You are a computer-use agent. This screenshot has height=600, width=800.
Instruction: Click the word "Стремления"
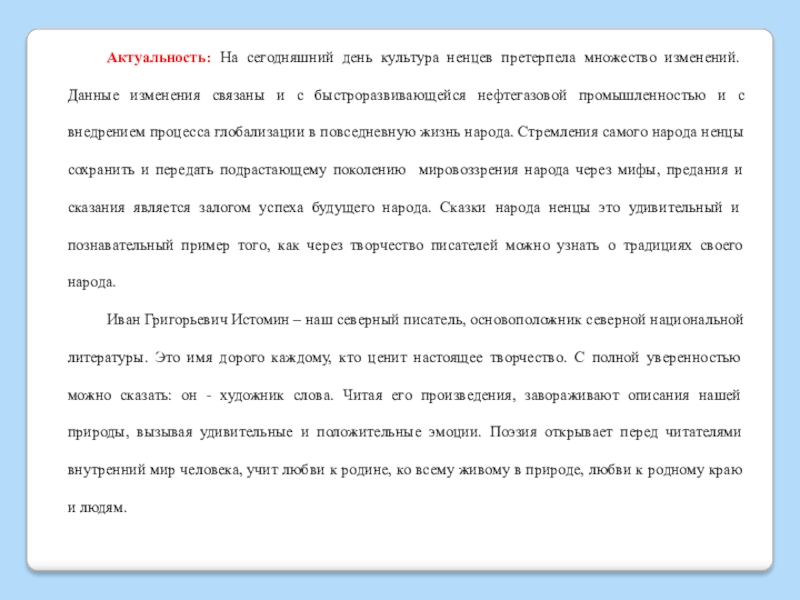[555, 132]
